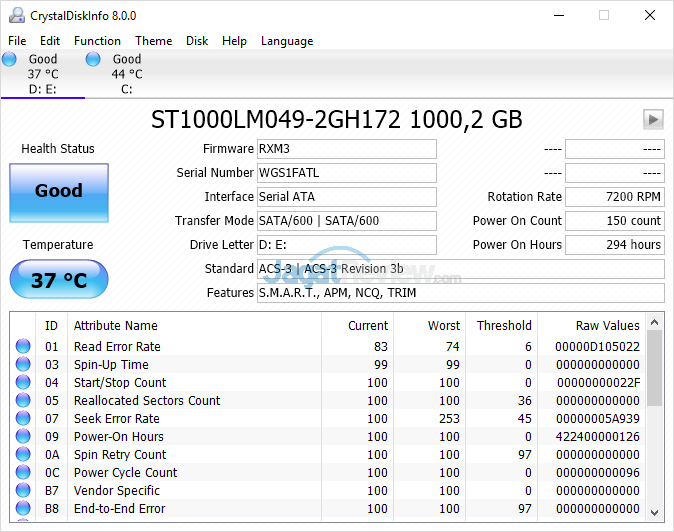Click the 37 °C temperature button

coord(58,280)
